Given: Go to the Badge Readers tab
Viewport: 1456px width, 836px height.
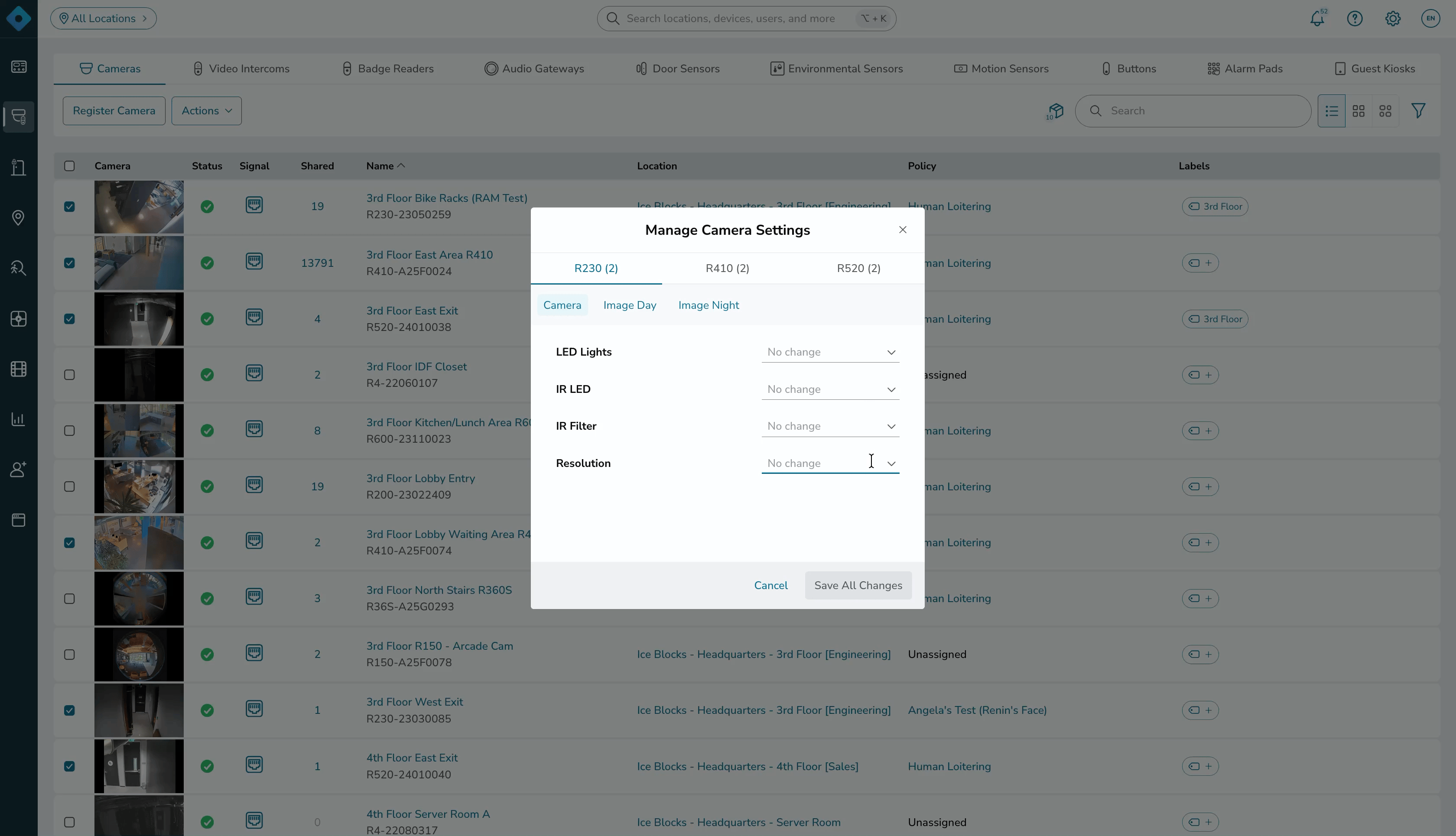Looking at the screenshot, I should coord(388,69).
